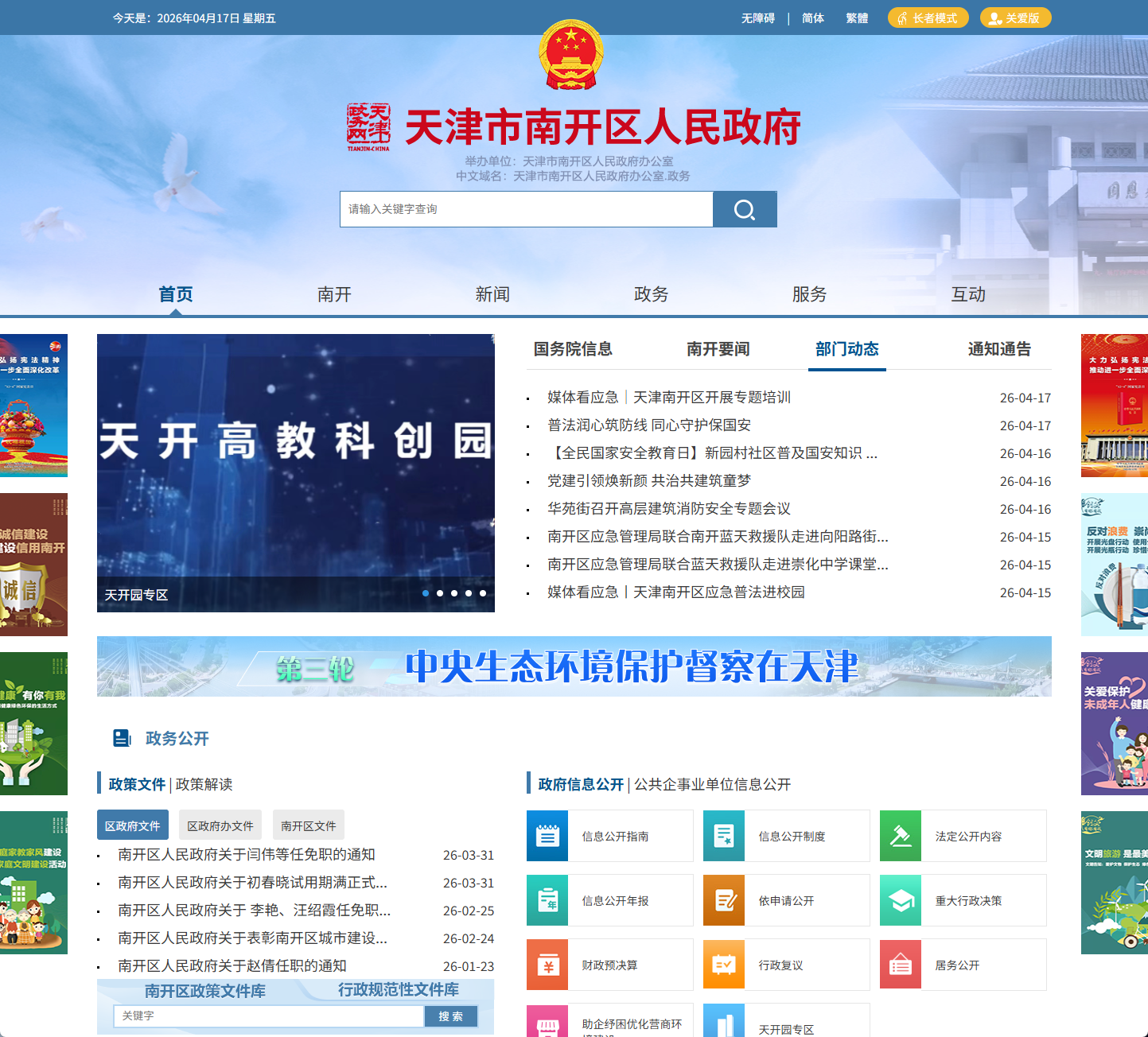The height and width of the screenshot is (1037, 1148).
Task: Open the 区政府办文件 tab
Action: [x=220, y=825]
